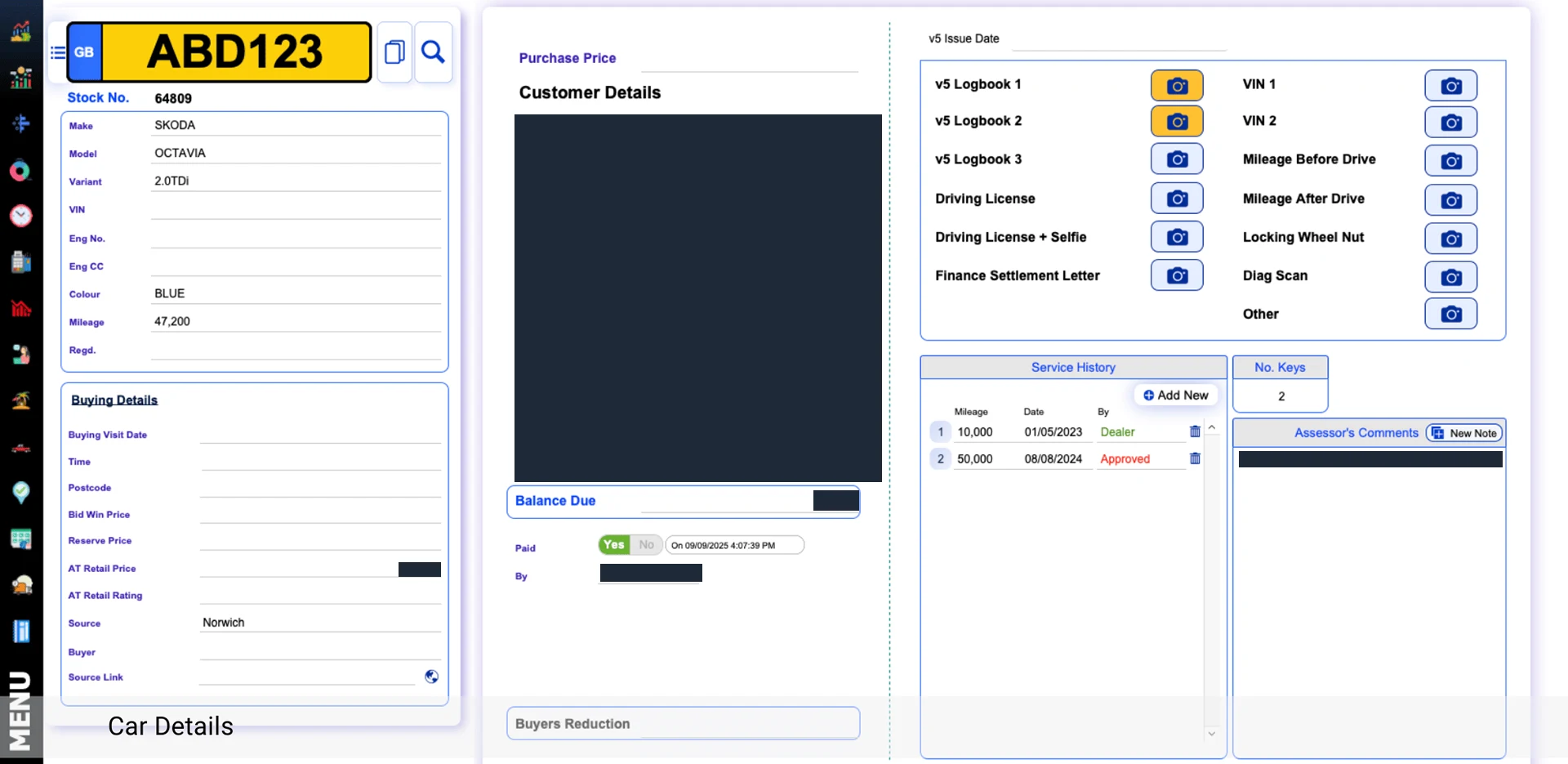
Task: Open the Source Link globe icon
Action: pos(431,677)
